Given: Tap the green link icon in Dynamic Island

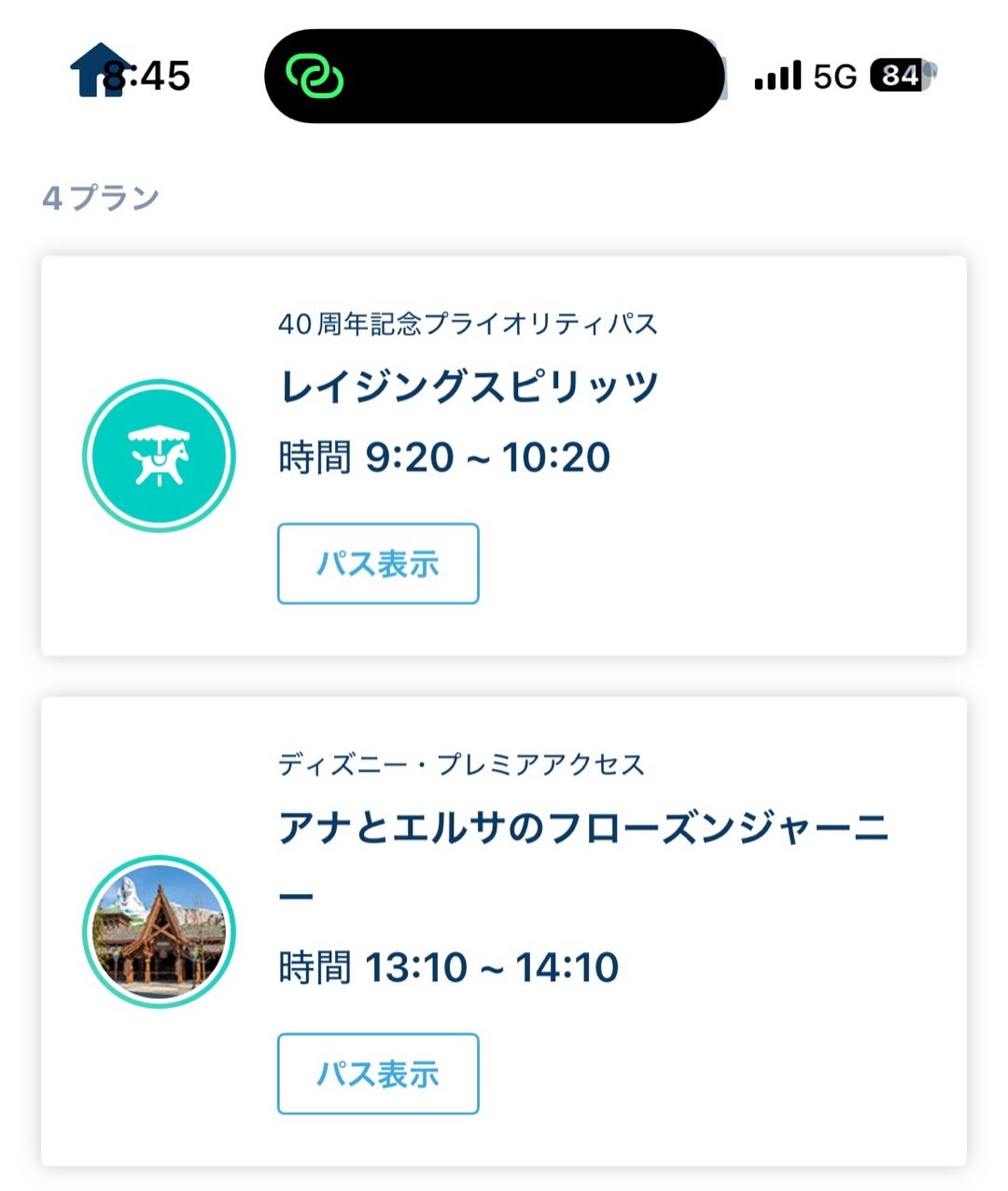Looking at the screenshot, I should [315, 76].
